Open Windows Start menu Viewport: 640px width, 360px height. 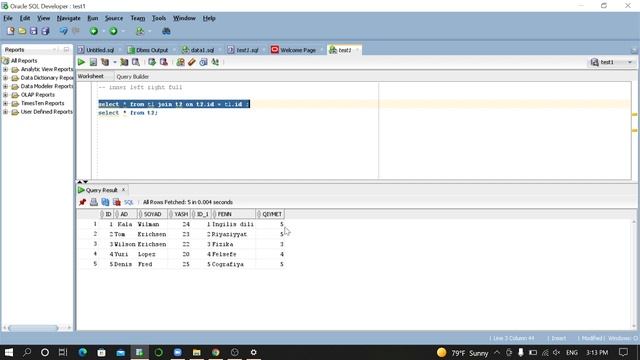click(x=9, y=352)
